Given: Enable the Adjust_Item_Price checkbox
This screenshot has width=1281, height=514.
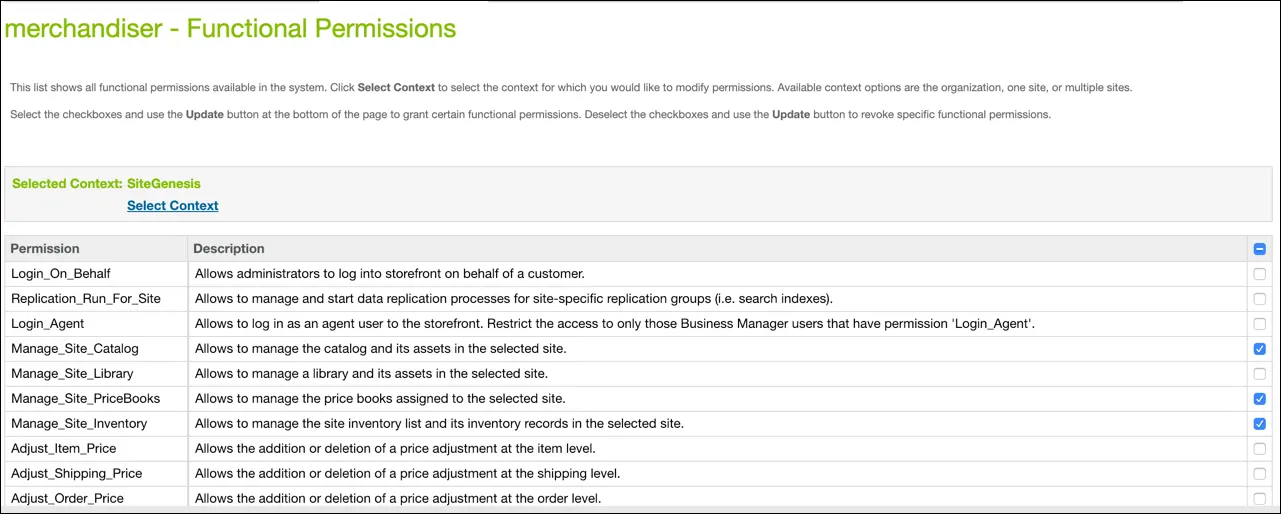Looking at the screenshot, I should (x=1259, y=449).
